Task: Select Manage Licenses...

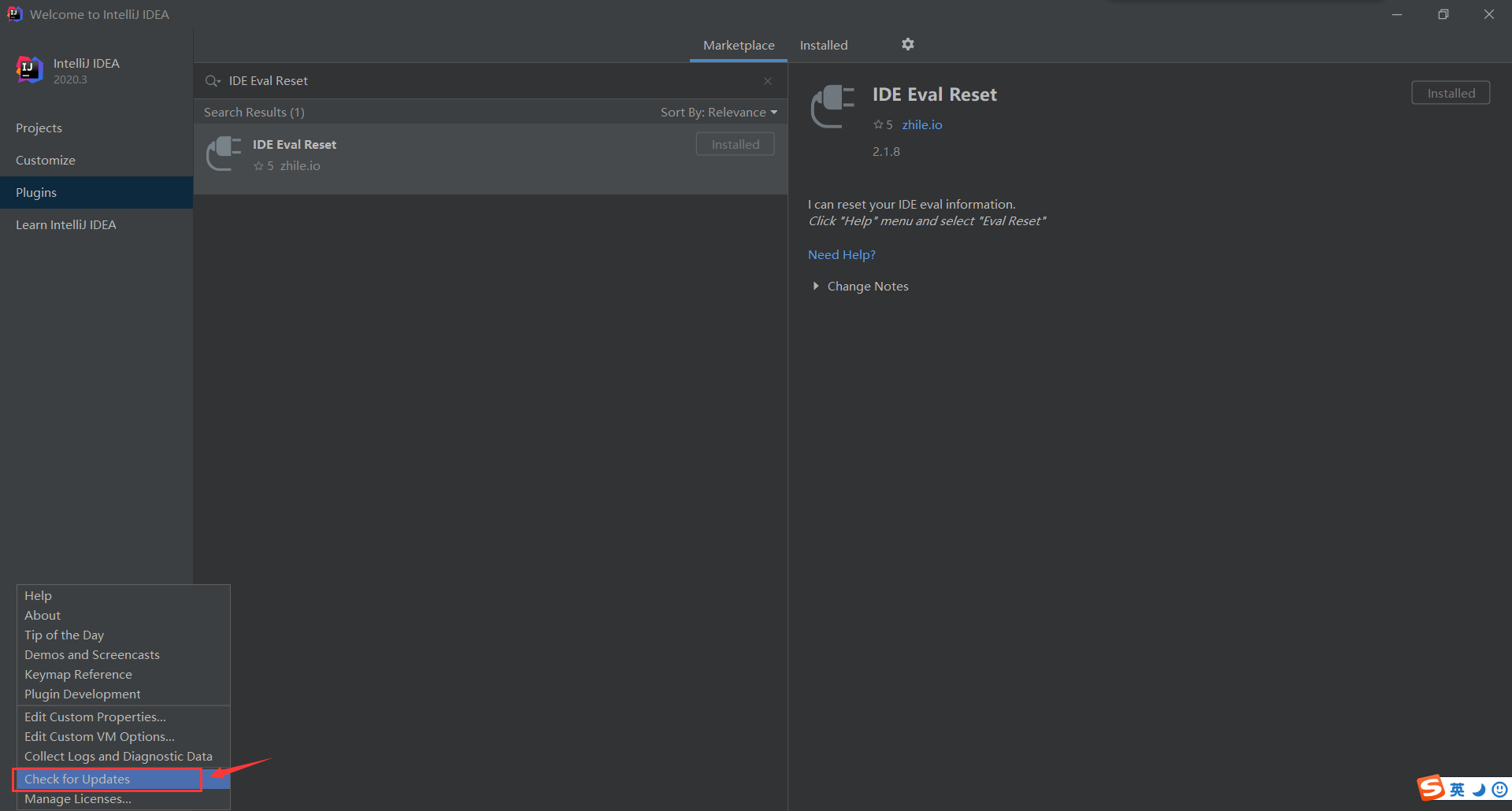Action: (124, 798)
